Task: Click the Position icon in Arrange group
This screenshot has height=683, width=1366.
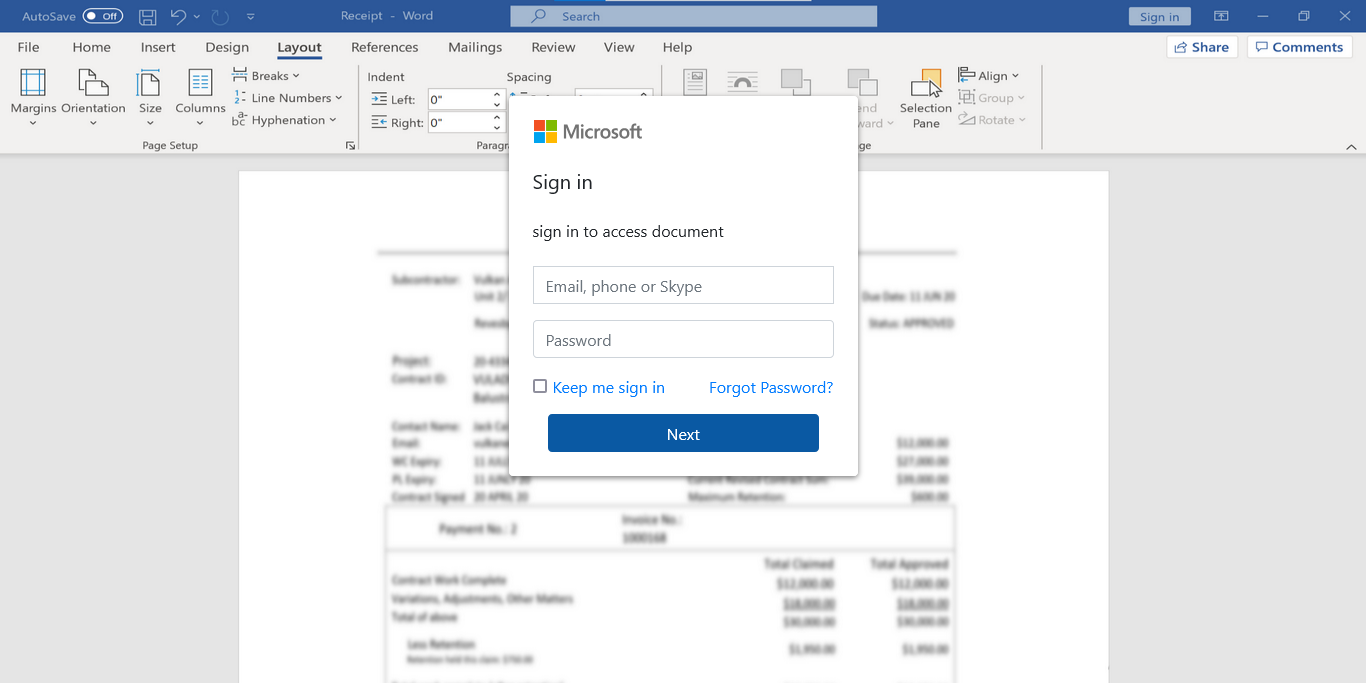Action: pos(695,81)
